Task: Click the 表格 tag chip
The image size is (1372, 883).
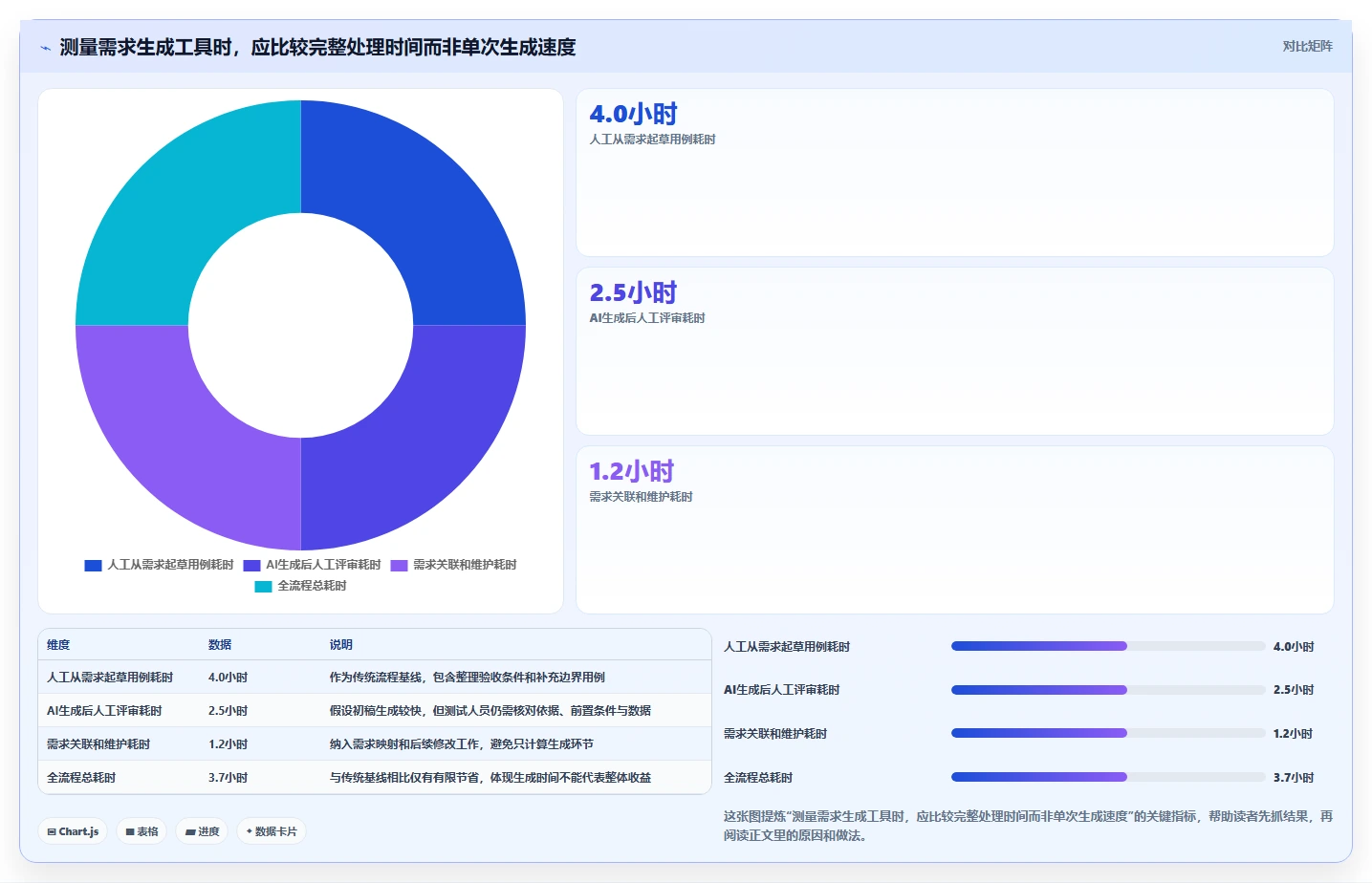Action: 142,831
